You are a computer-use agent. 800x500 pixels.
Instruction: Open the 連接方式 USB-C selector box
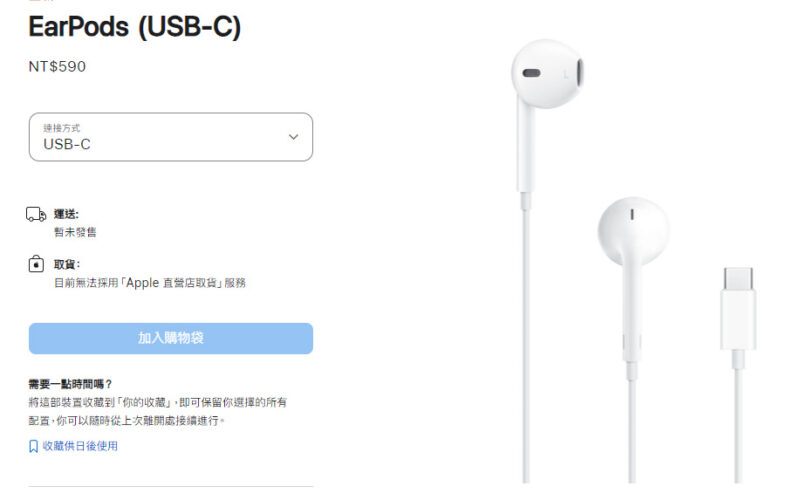click(x=171, y=137)
